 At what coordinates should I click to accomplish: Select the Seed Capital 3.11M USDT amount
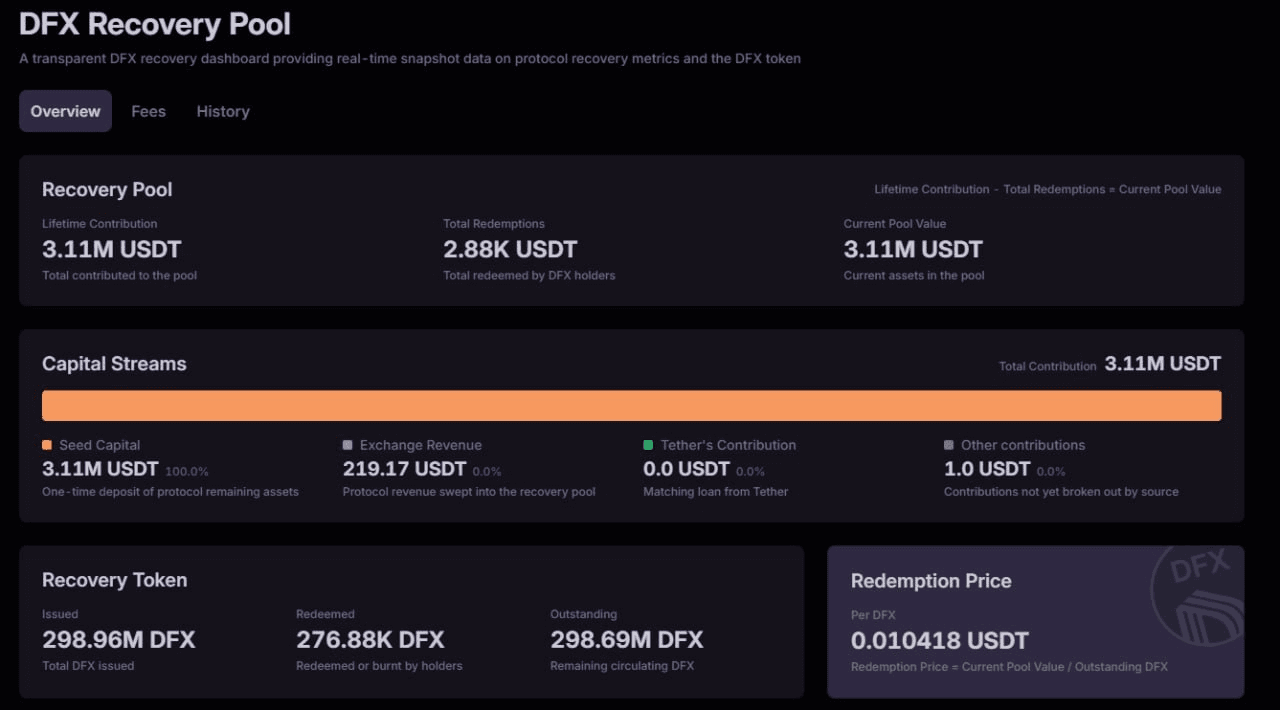100,468
